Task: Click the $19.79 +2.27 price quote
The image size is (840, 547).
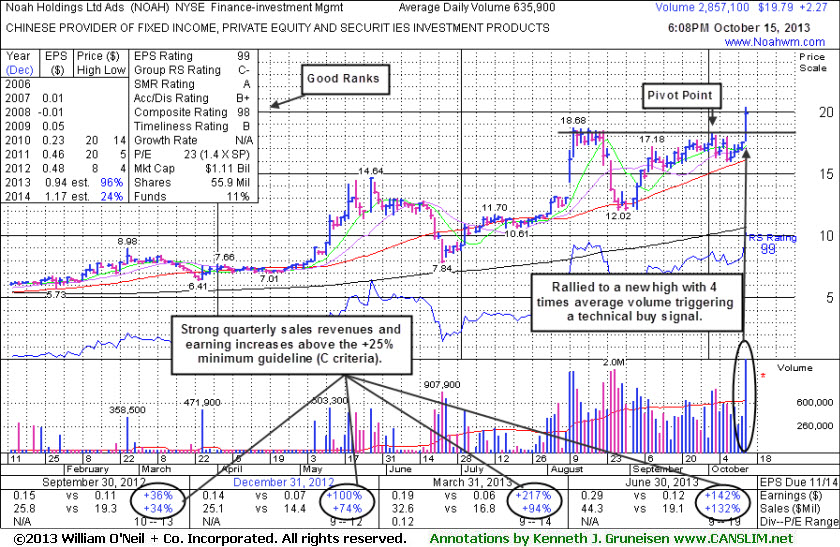Action: click(792, 8)
